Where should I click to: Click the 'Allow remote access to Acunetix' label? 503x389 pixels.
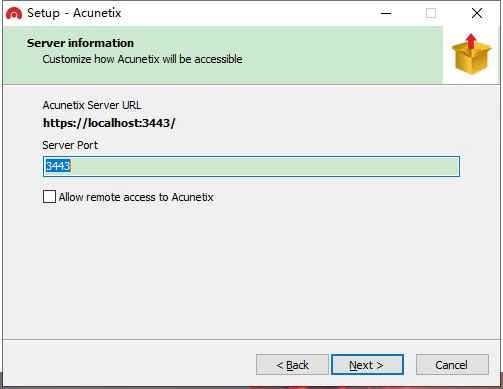(x=136, y=197)
